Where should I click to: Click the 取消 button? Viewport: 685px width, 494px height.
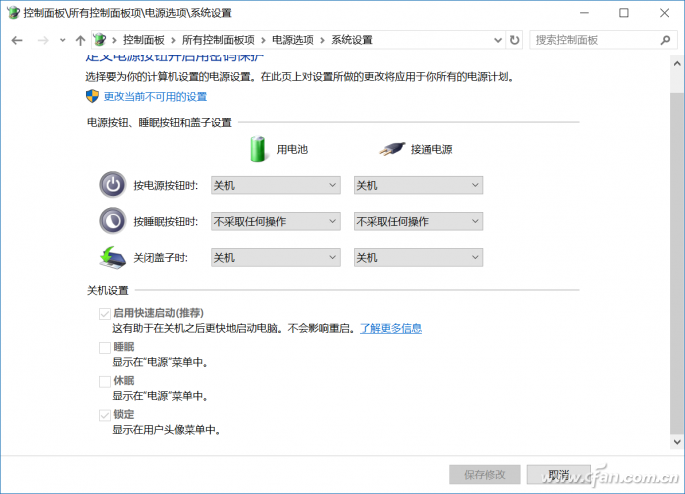click(x=559, y=474)
